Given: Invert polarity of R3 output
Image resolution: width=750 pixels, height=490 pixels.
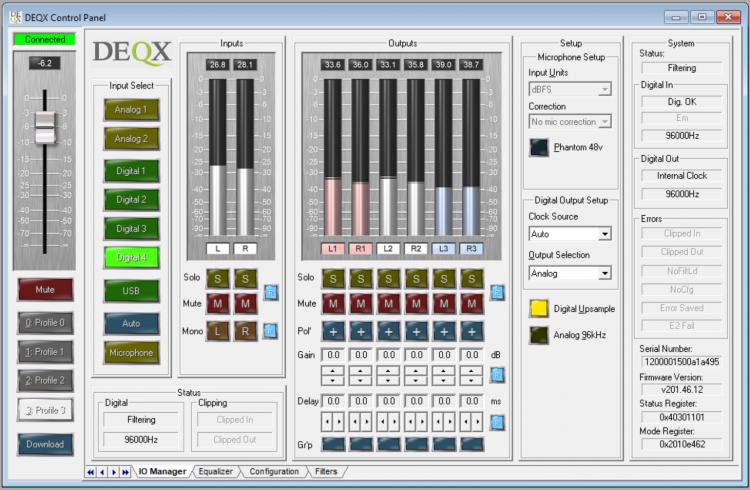Looking at the screenshot, I should [472, 332].
